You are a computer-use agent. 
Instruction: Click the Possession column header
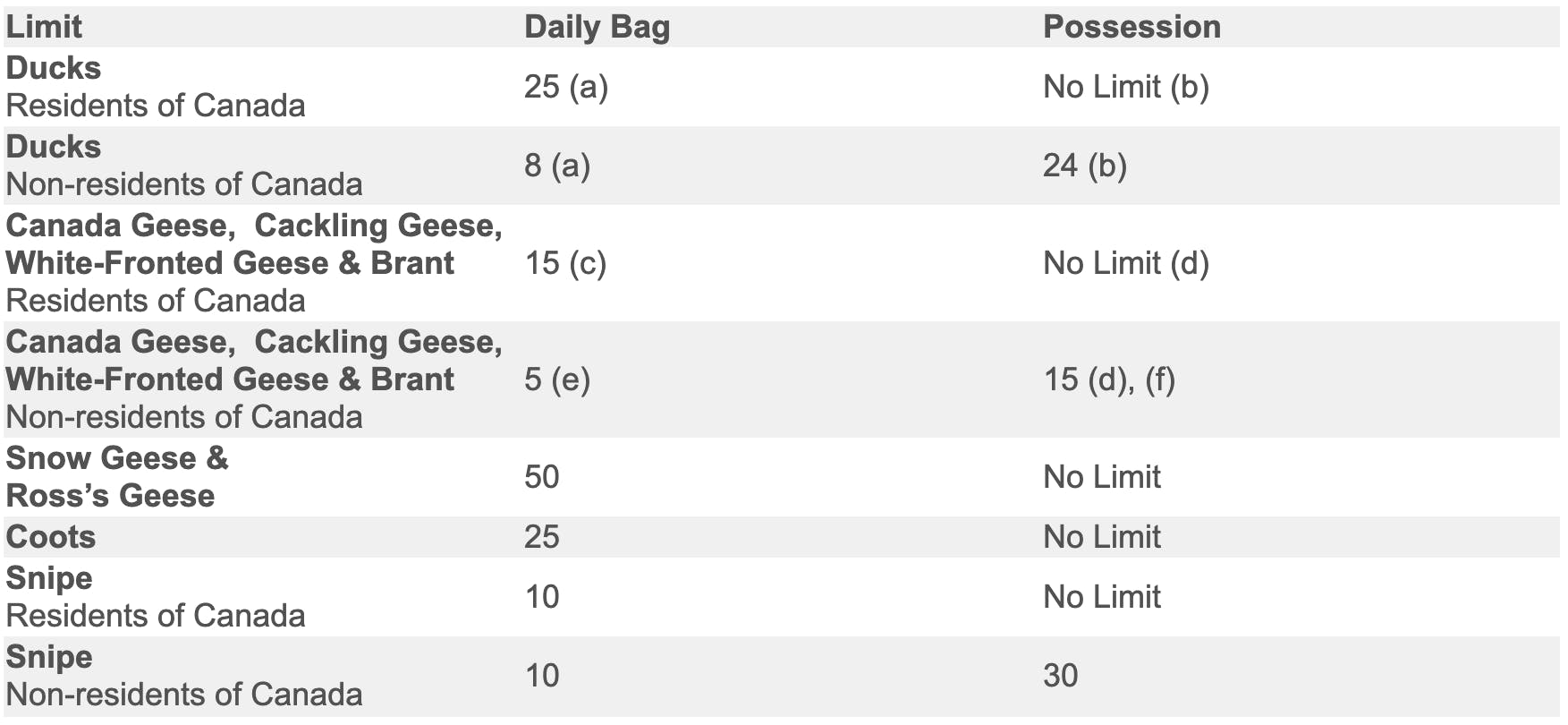tap(1132, 27)
